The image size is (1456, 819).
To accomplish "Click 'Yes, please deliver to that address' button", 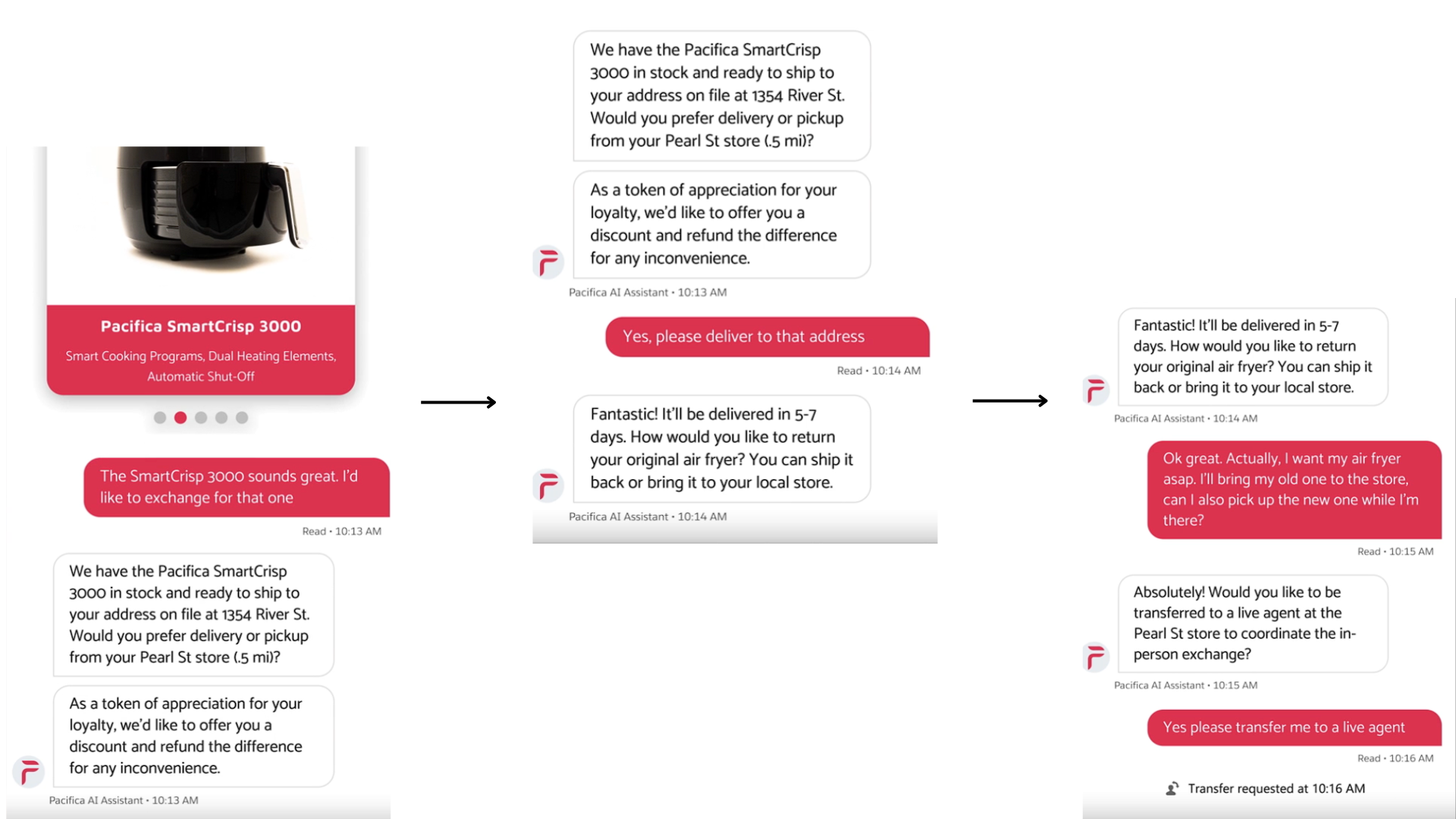I will pos(766,336).
